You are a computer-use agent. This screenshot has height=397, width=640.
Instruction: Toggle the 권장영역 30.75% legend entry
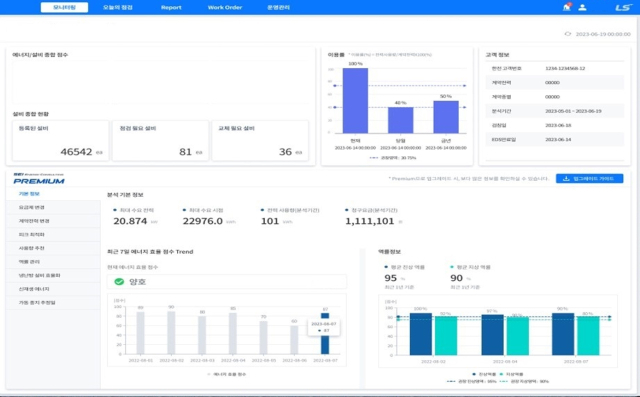[393, 158]
